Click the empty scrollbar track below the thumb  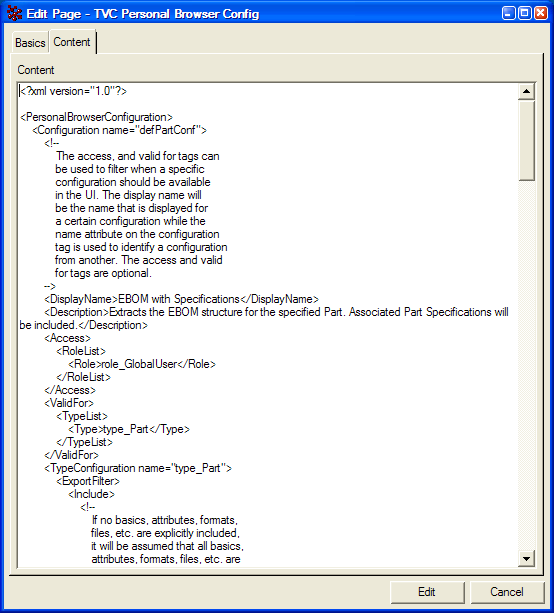527,365
